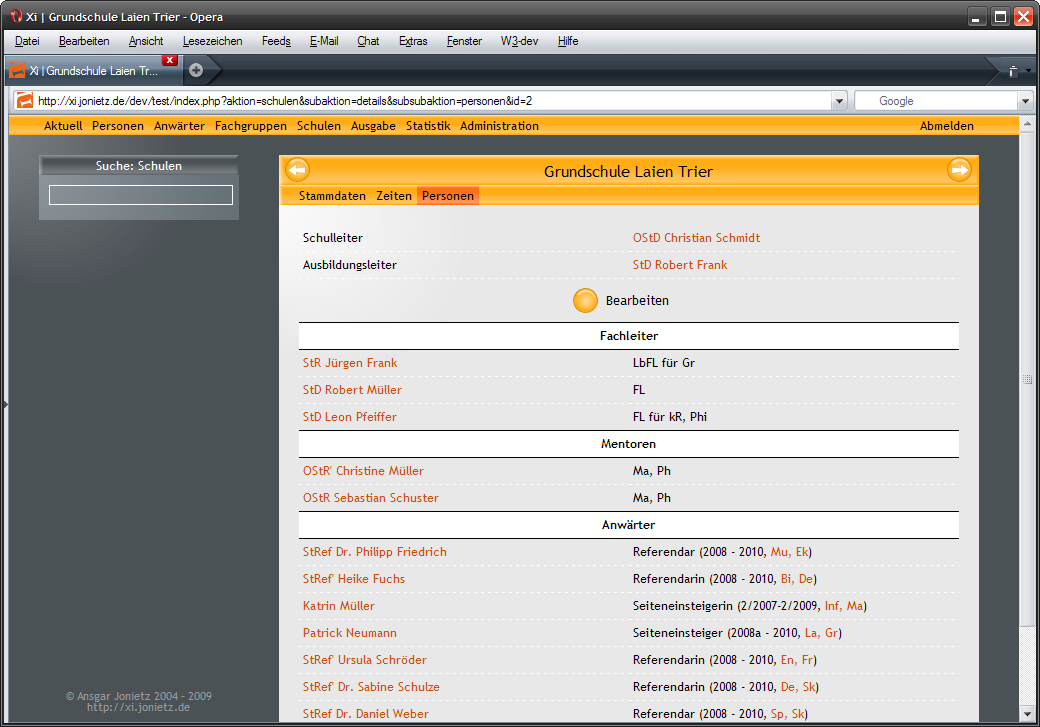Open the Chat menu
Screen dimensions: 1040x727
pyautogui.click(x=368, y=41)
